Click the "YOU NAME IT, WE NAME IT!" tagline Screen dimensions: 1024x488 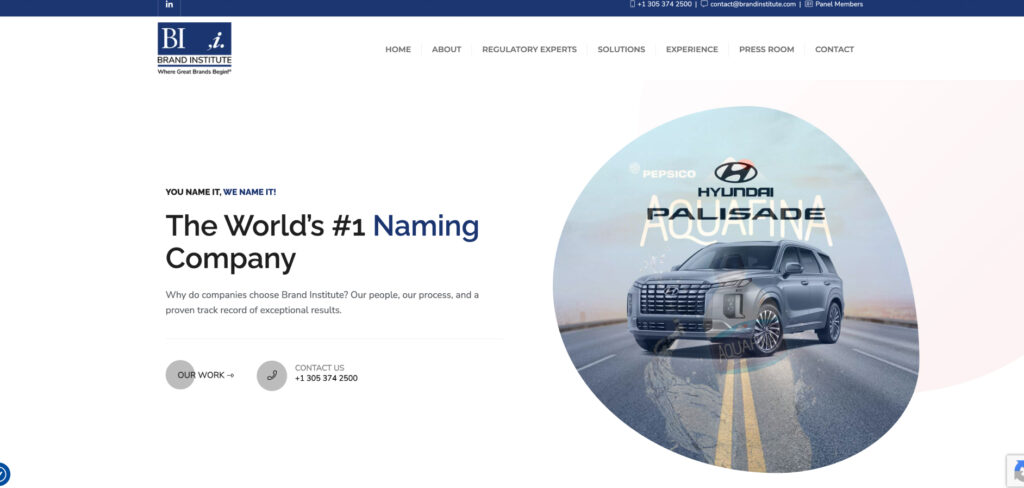(x=221, y=192)
